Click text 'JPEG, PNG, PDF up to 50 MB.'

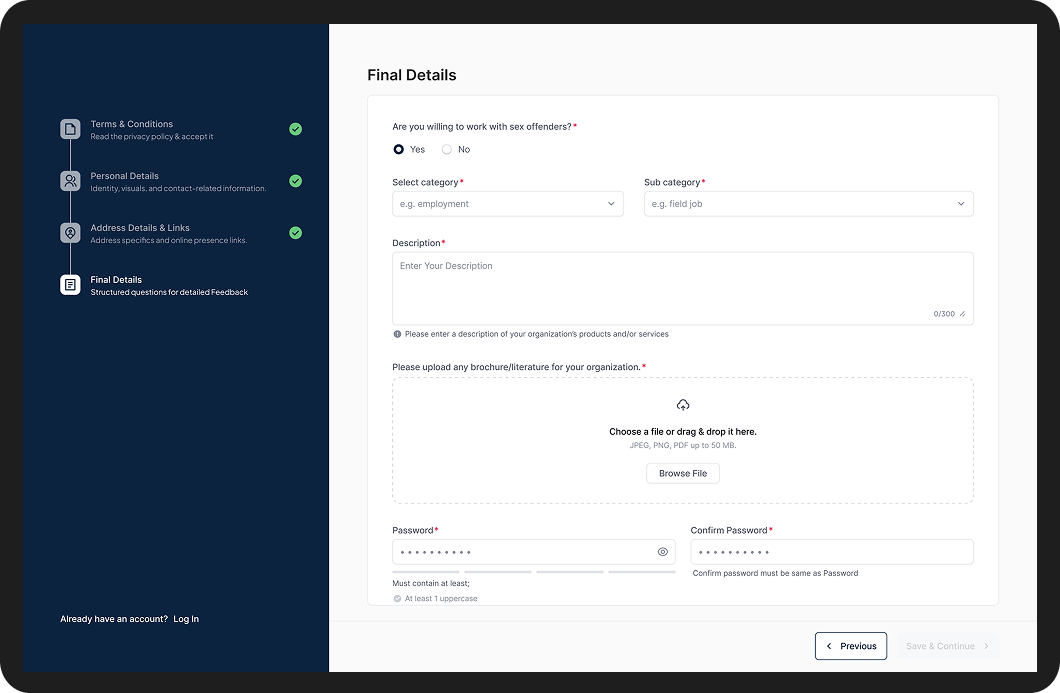[x=683, y=446]
